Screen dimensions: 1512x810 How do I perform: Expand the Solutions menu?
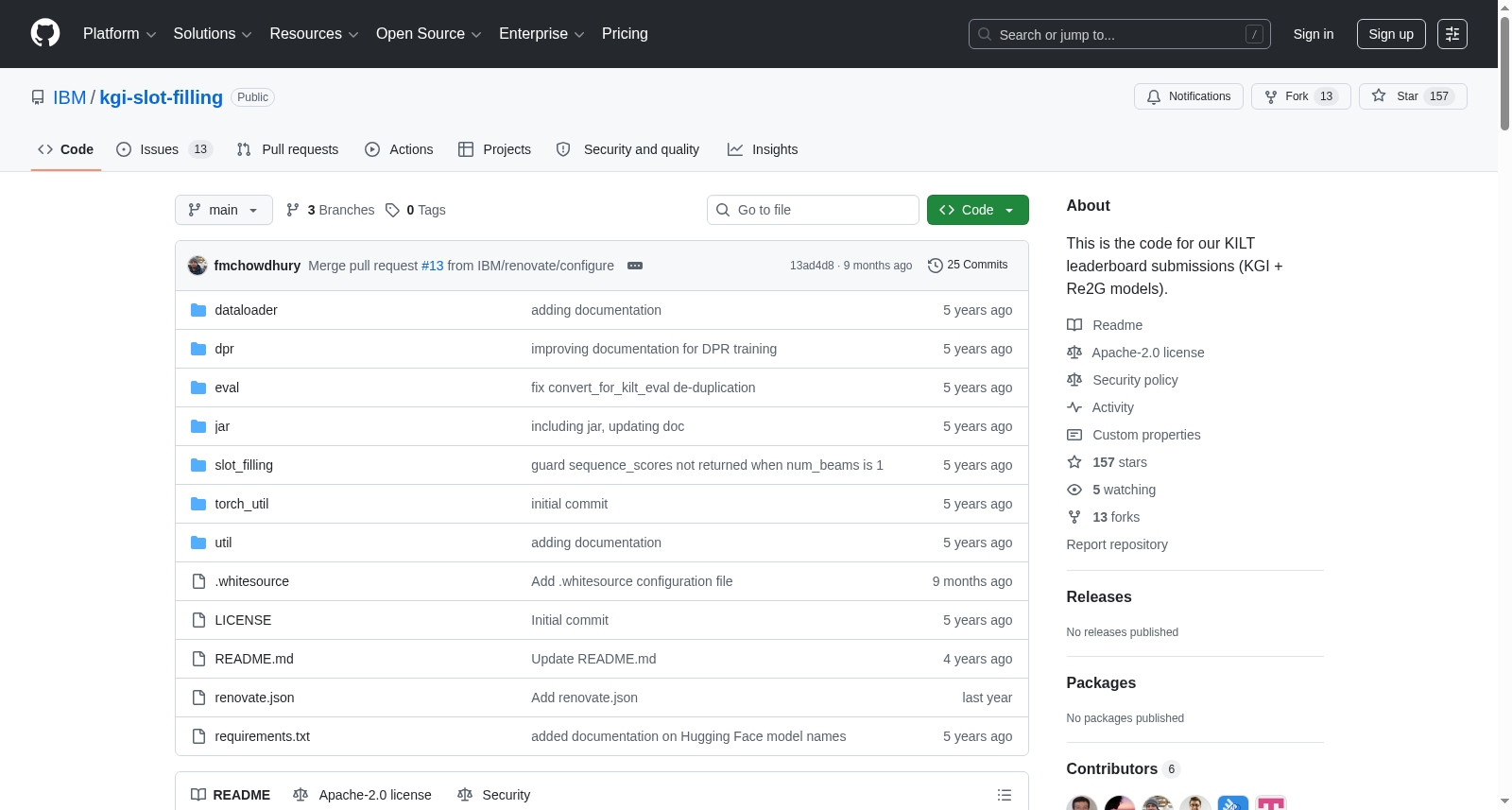coord(213,34)
